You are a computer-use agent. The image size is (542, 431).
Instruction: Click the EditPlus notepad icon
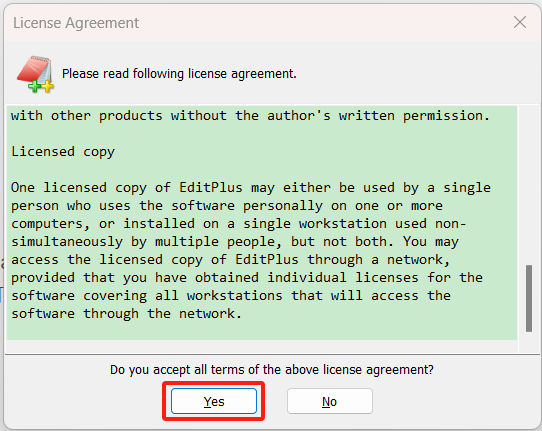click(x=35, y=74)
